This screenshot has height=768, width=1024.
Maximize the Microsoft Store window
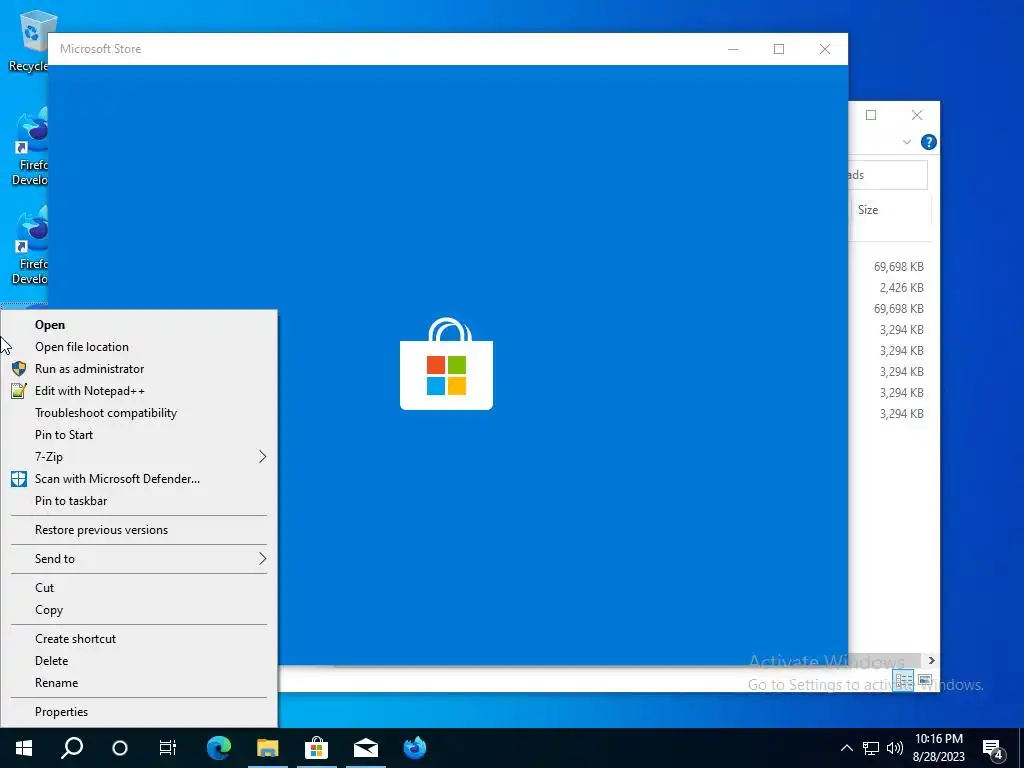click(779, 49)
